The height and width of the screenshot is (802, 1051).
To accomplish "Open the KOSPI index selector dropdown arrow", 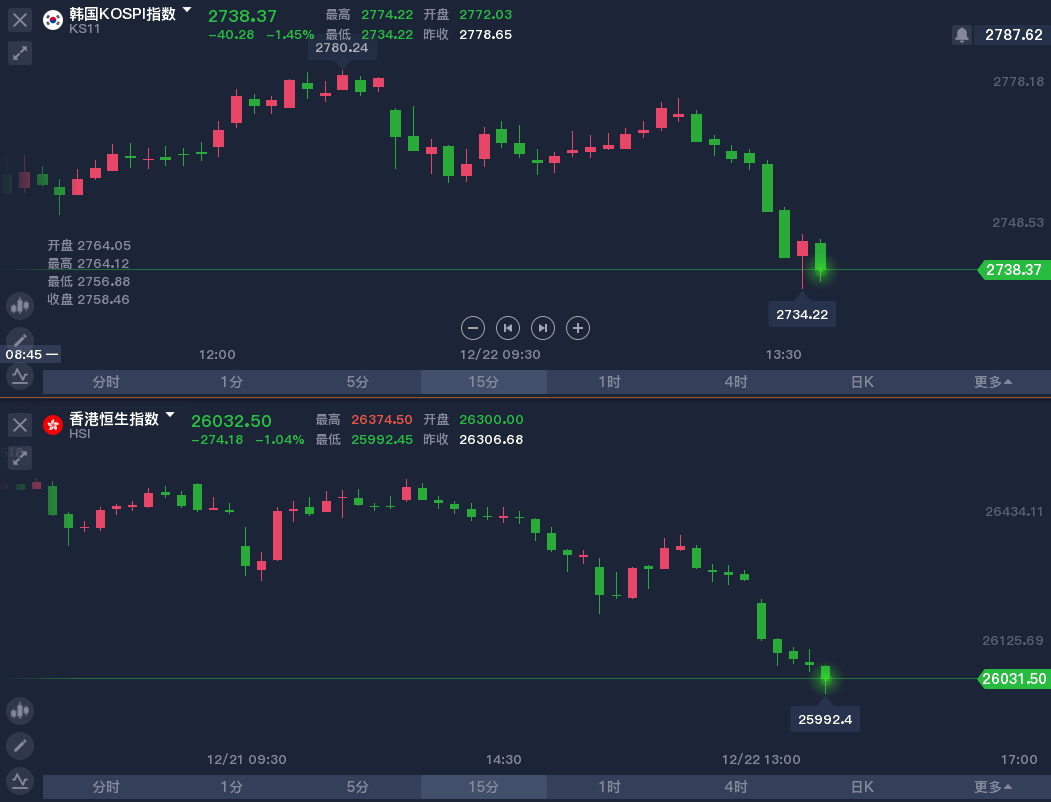I will coord(187,10).
